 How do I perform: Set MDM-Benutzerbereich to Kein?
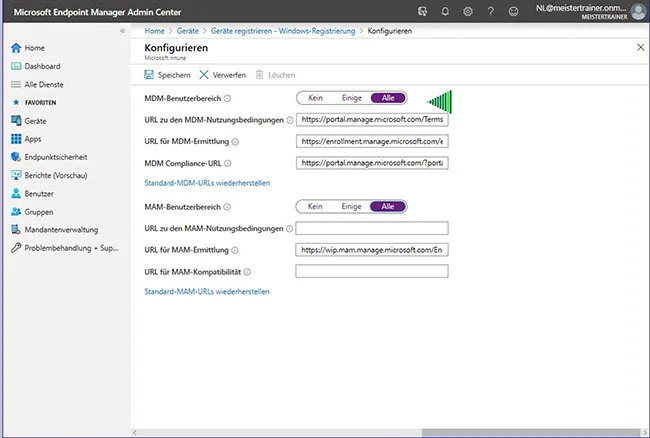pos(314,98)
